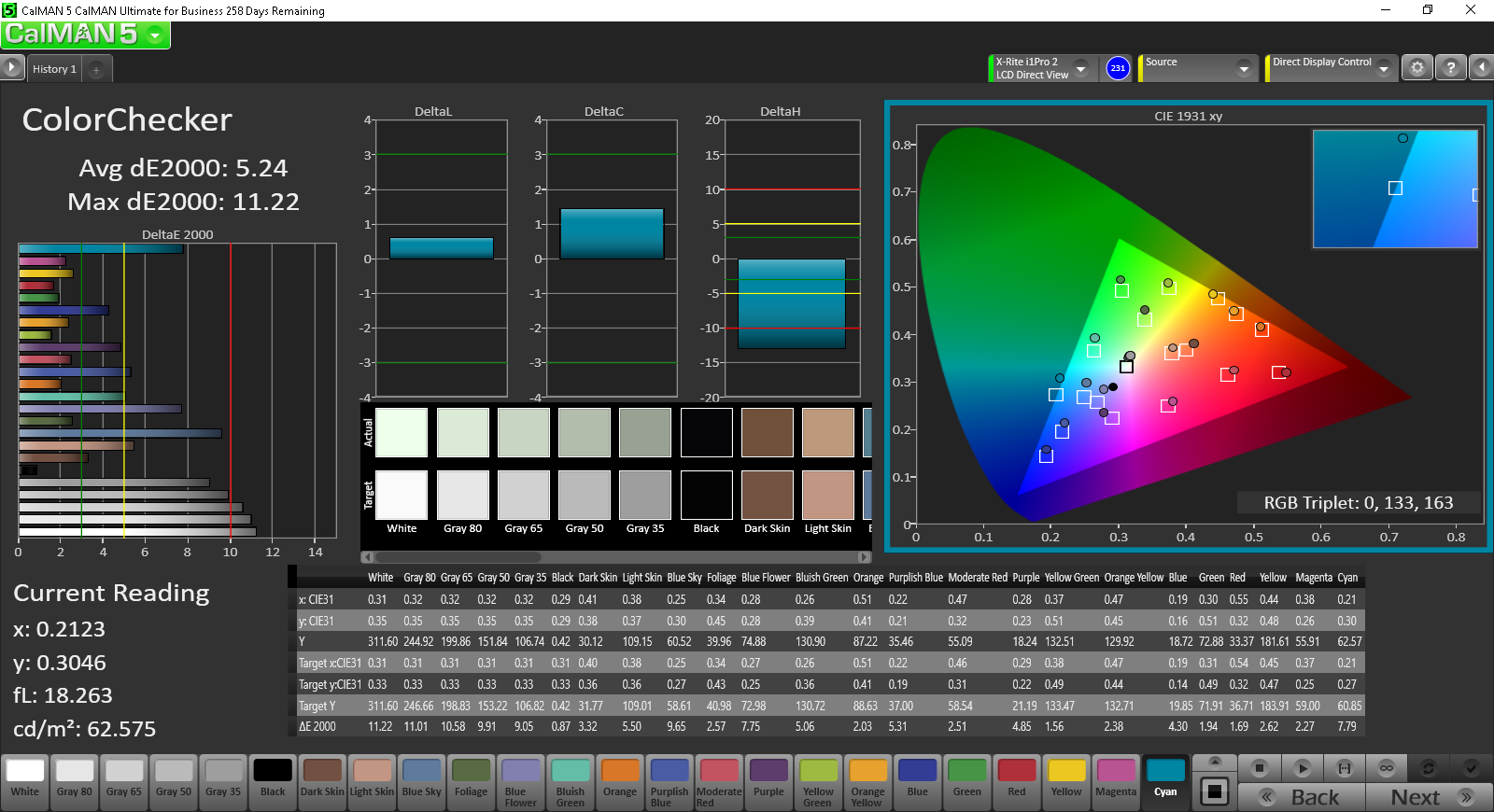The width and height of the screenshot is (1494, 812).
Task: Click the refresh arrows icon
Action: point(1428,768)
